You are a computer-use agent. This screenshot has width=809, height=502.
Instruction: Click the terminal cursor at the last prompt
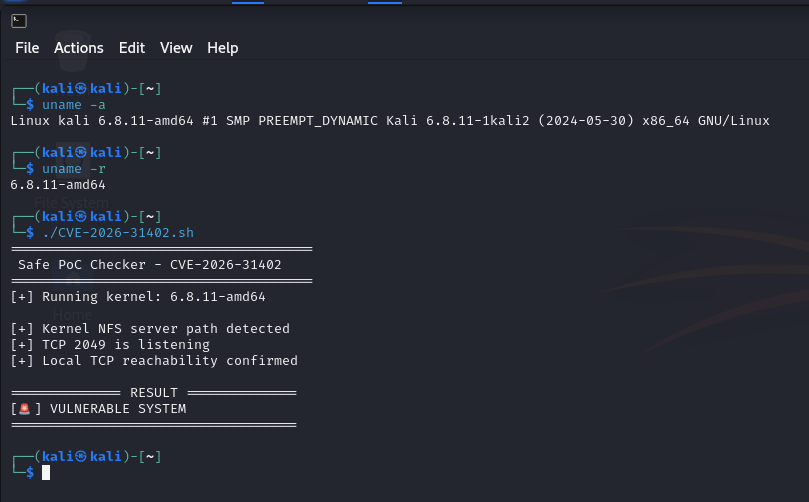[46, 472]
